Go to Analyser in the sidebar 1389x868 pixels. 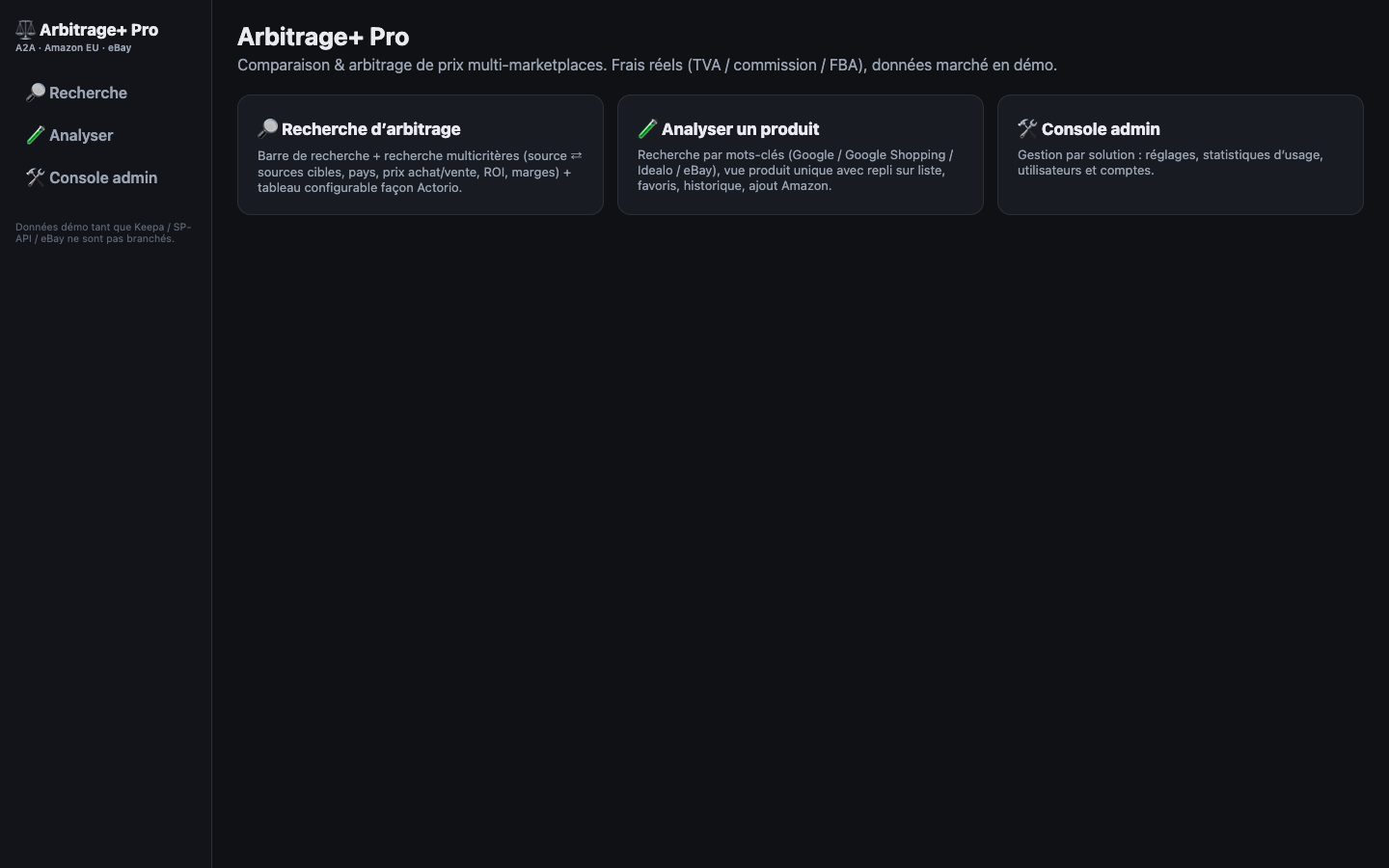(105, 135)
